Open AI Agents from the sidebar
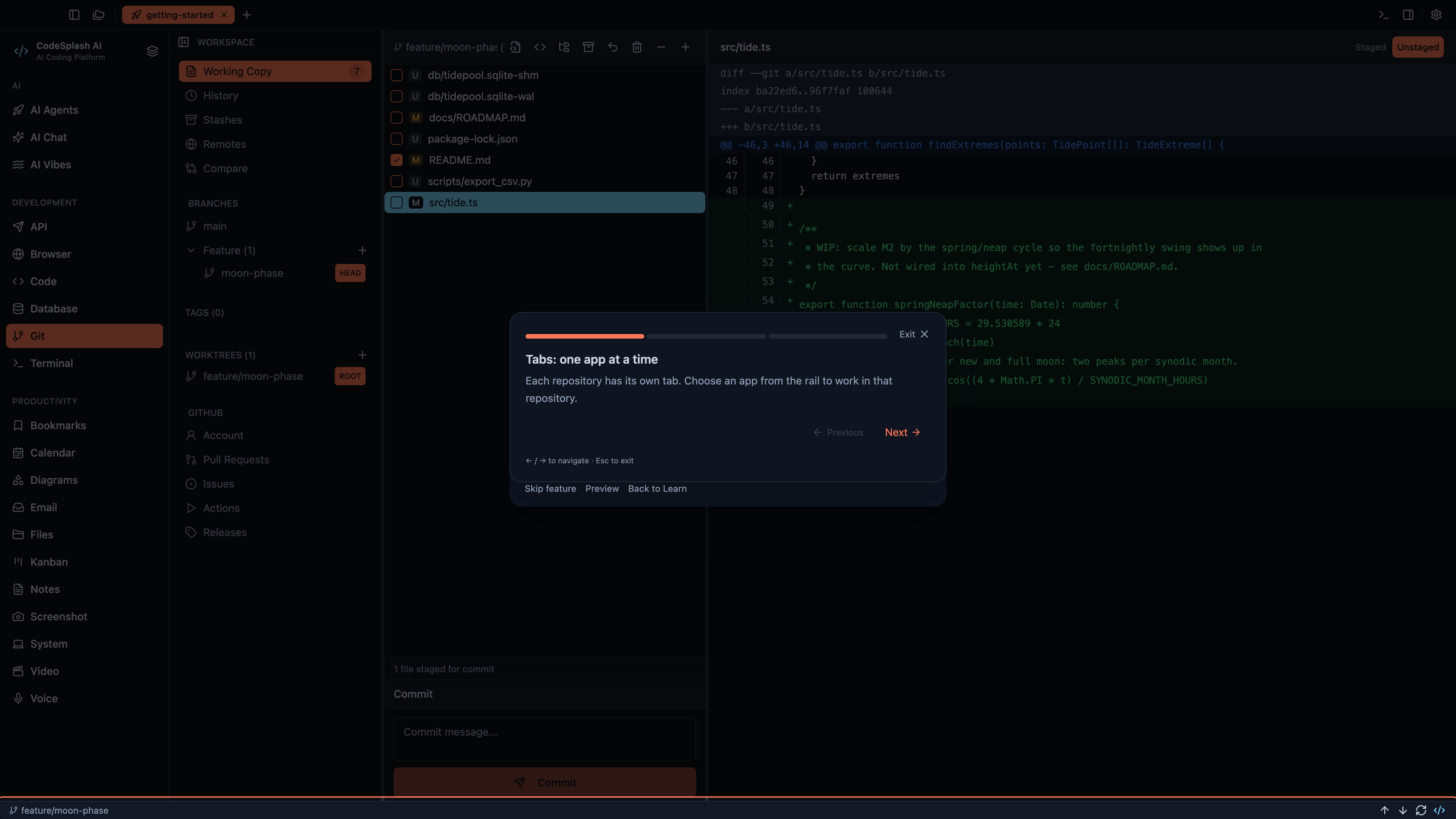This screenshot has height=819, width=1456. click(x=85, y=110)
